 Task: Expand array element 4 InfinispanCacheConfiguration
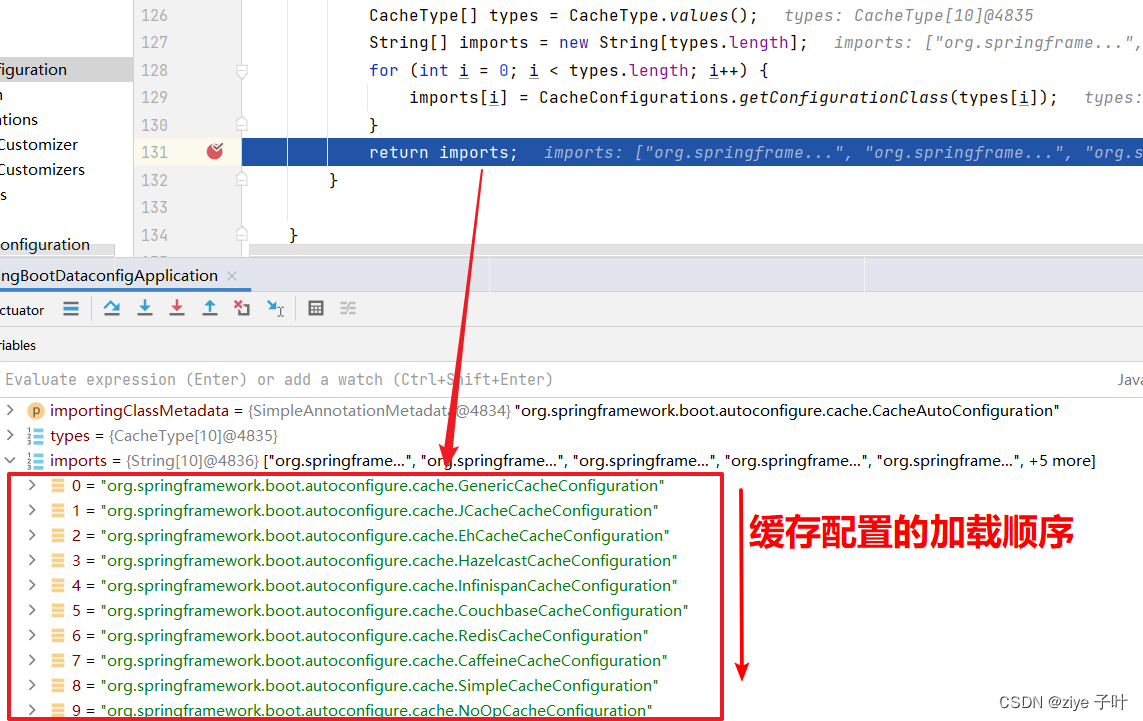coord(32,585)
